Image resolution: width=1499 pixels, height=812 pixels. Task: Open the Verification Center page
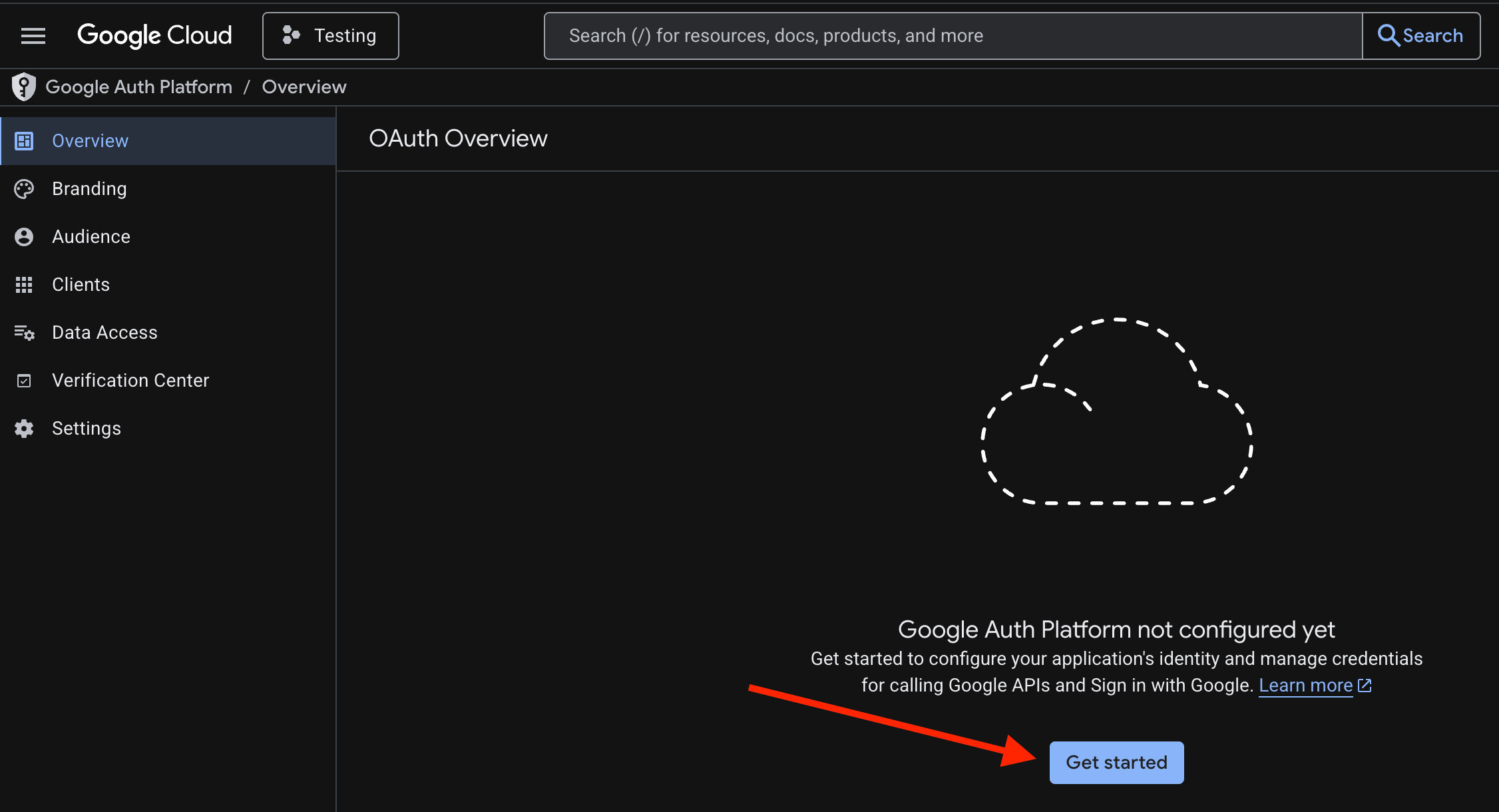[168, 381]
